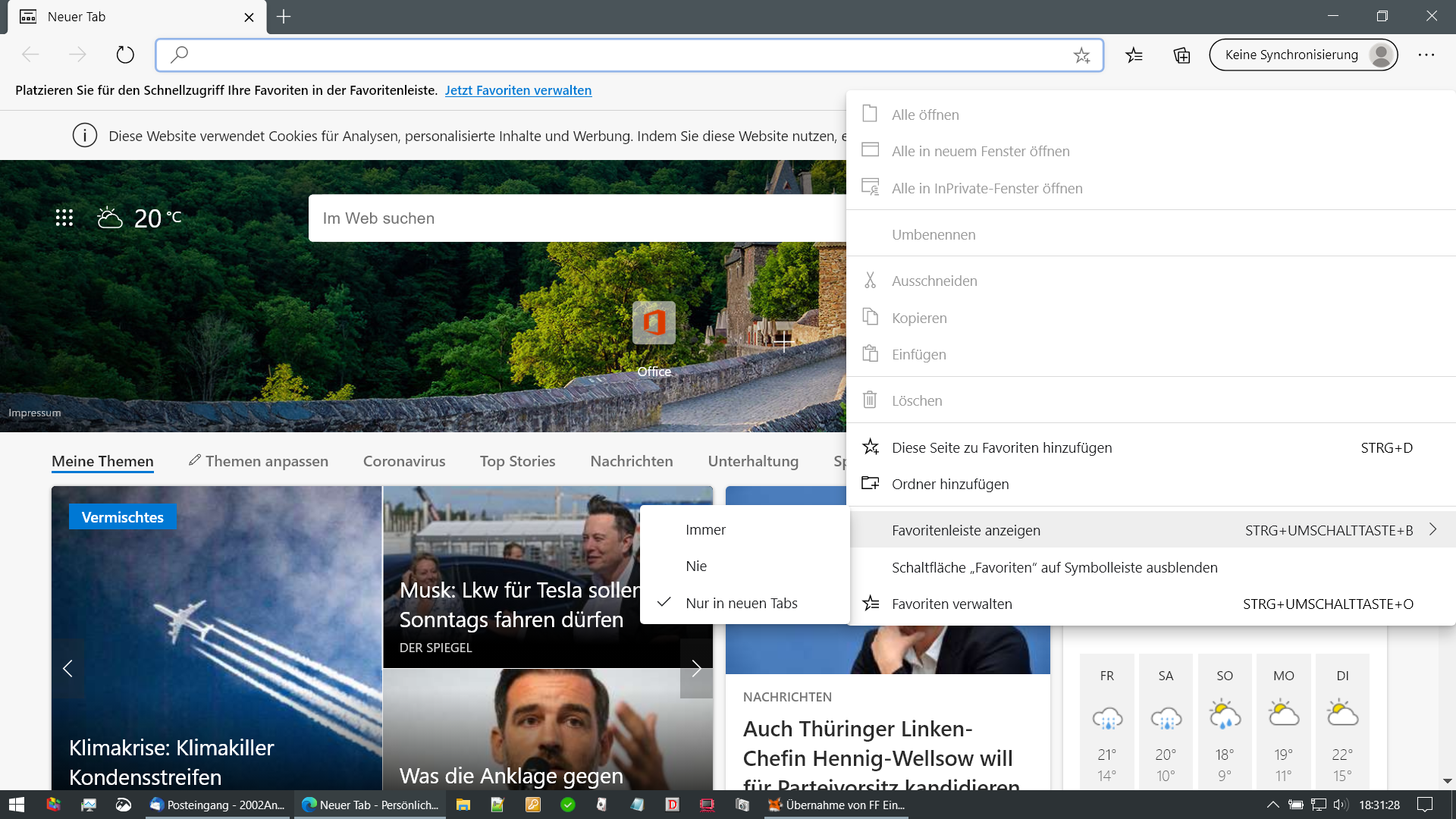The height and width of the screenshot is (819, 1456).
Task: Open the three-dot settings menu
Action: (x=1426, y=55)
